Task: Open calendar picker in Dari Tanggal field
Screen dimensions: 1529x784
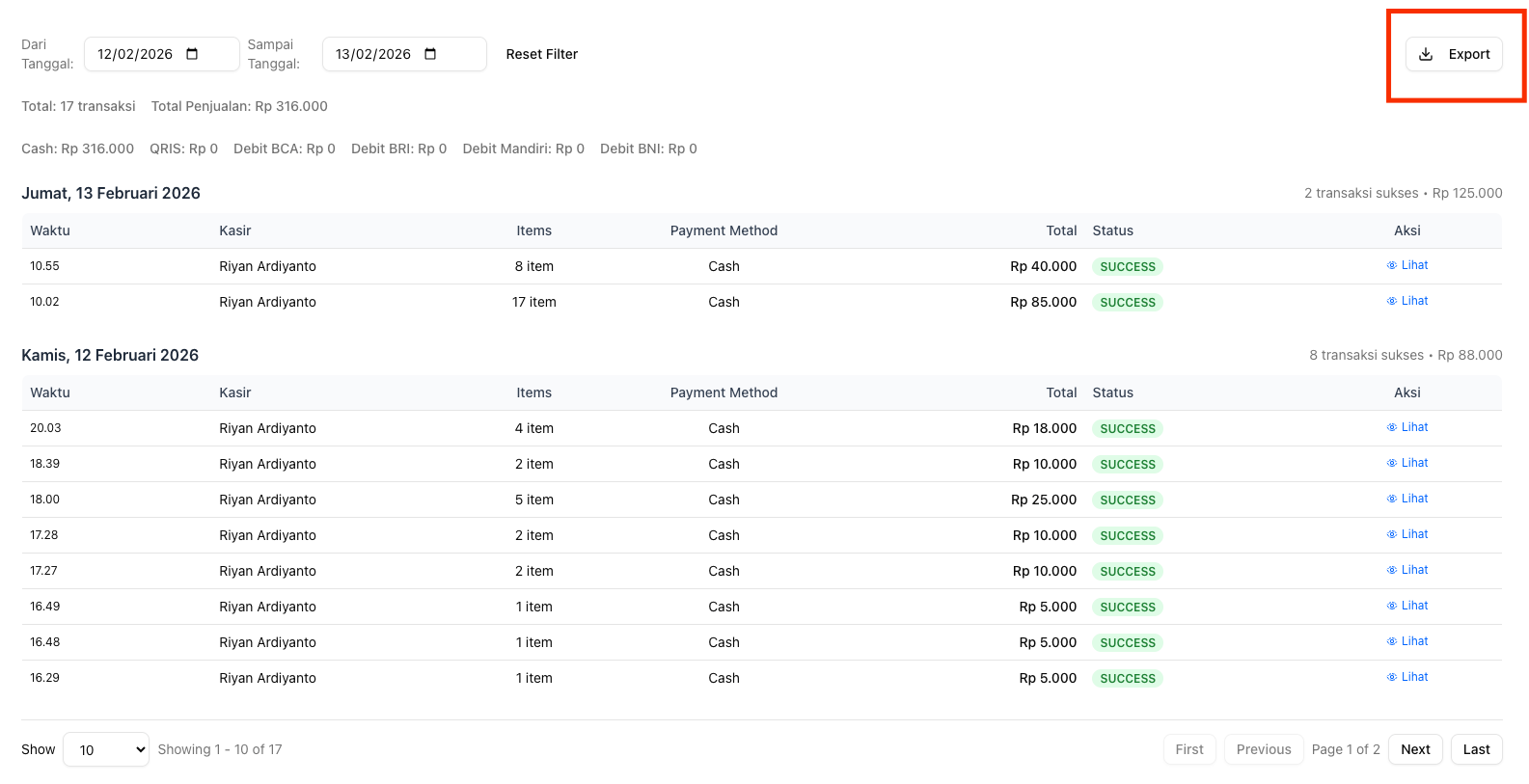Action: point(192,54)
